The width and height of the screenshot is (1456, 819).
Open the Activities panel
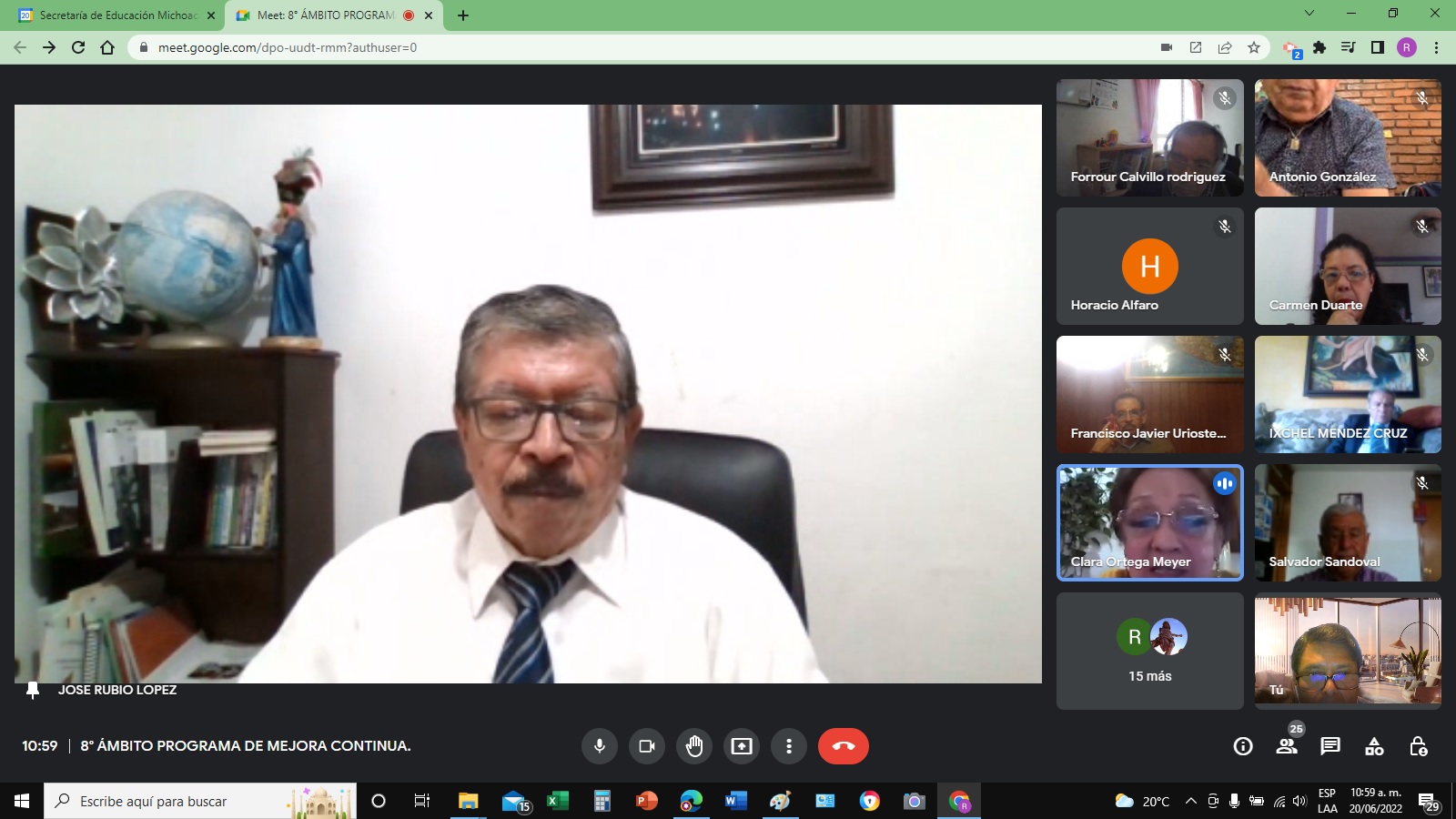[x=1374, y=746]
